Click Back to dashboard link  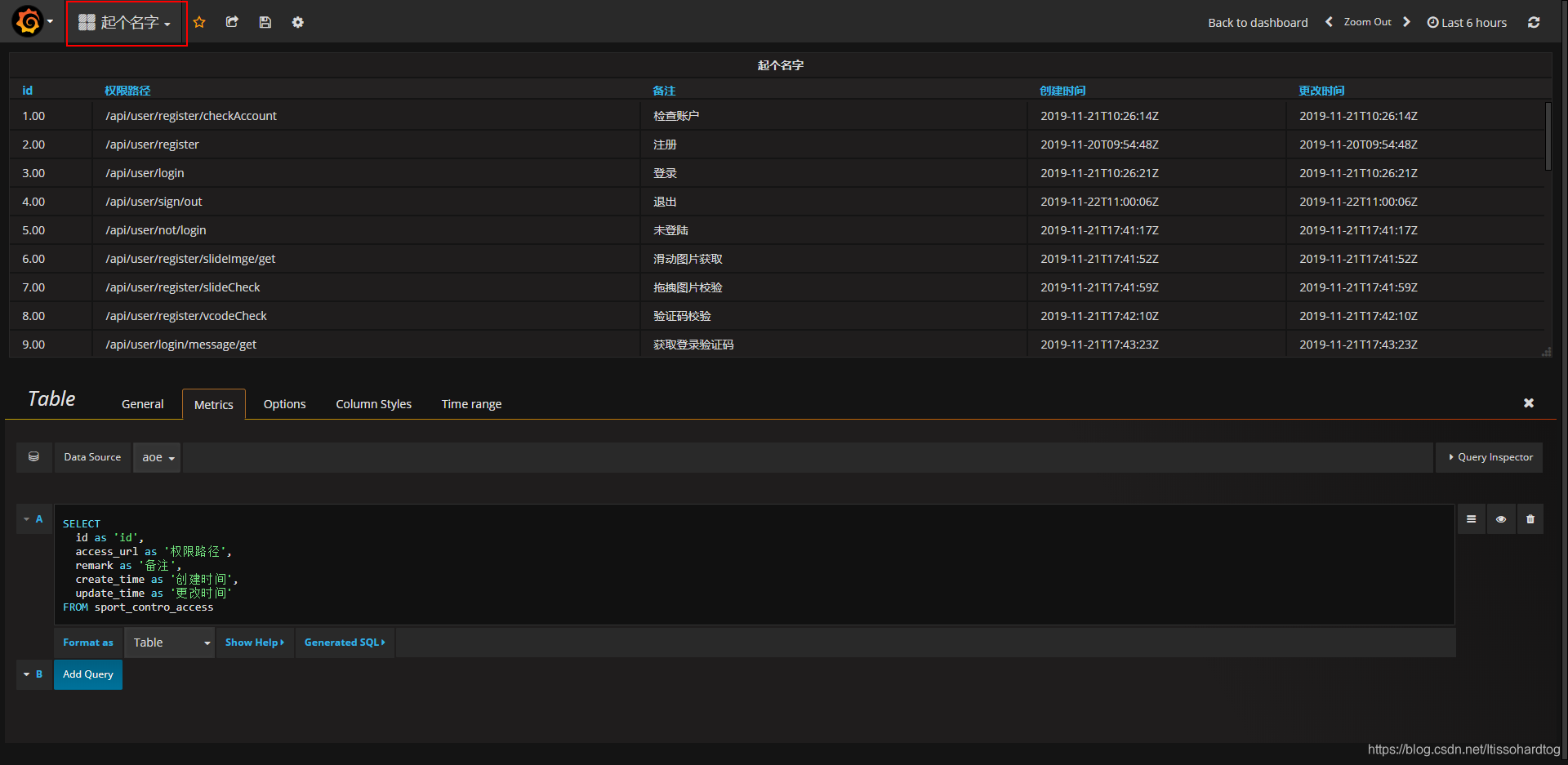click(x=1258, y=23)
